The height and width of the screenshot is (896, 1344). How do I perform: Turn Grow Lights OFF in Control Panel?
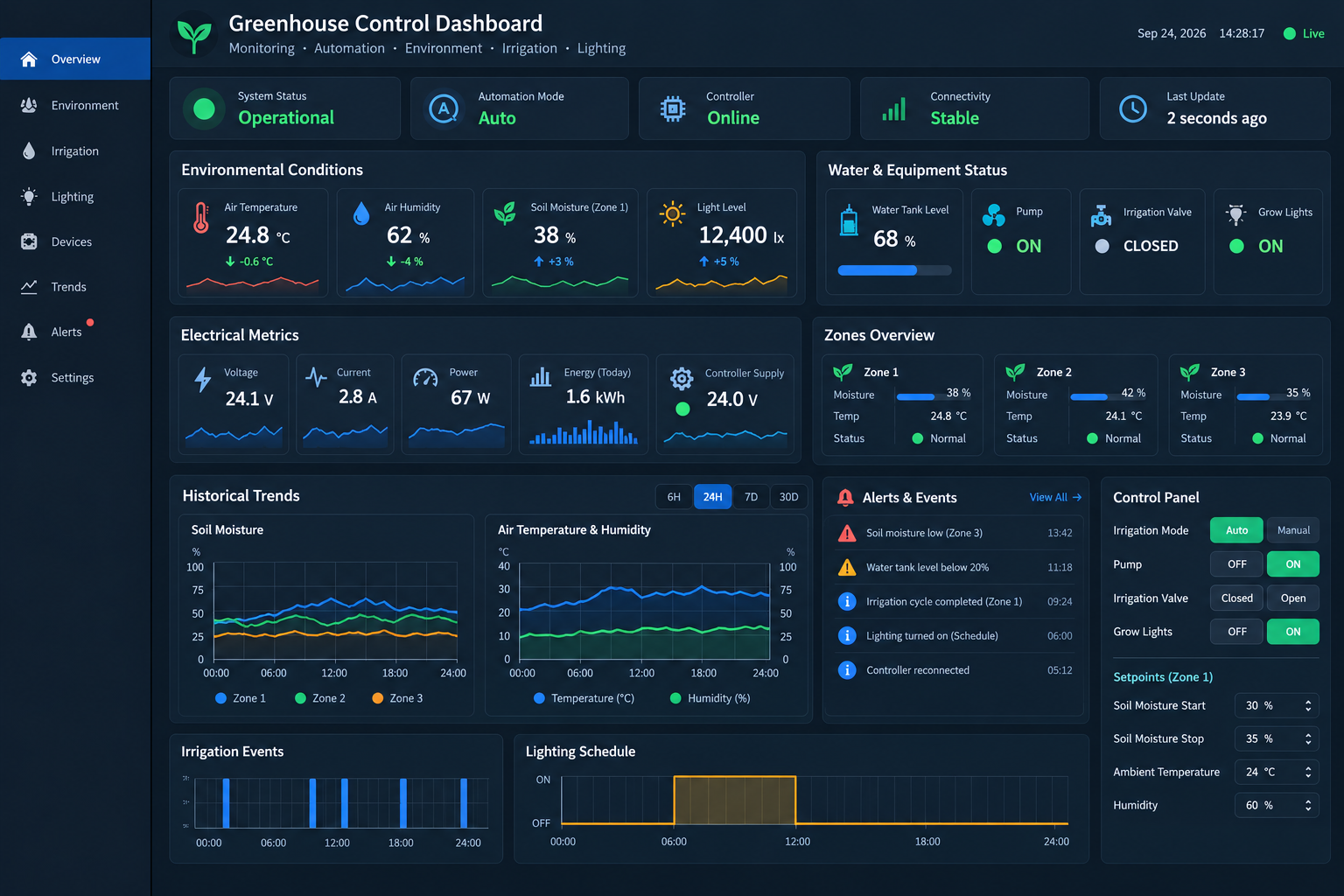point(1236,632)
